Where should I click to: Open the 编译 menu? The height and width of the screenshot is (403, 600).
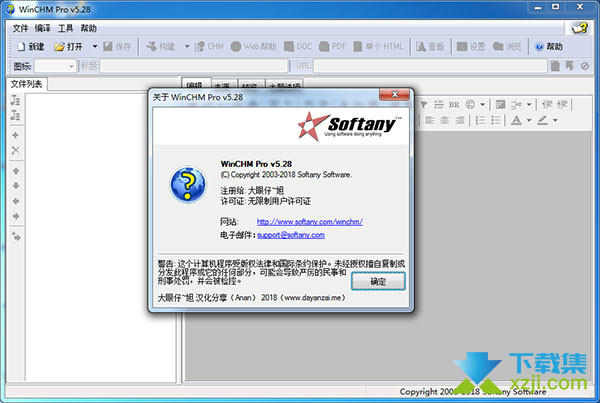(42, 28)
